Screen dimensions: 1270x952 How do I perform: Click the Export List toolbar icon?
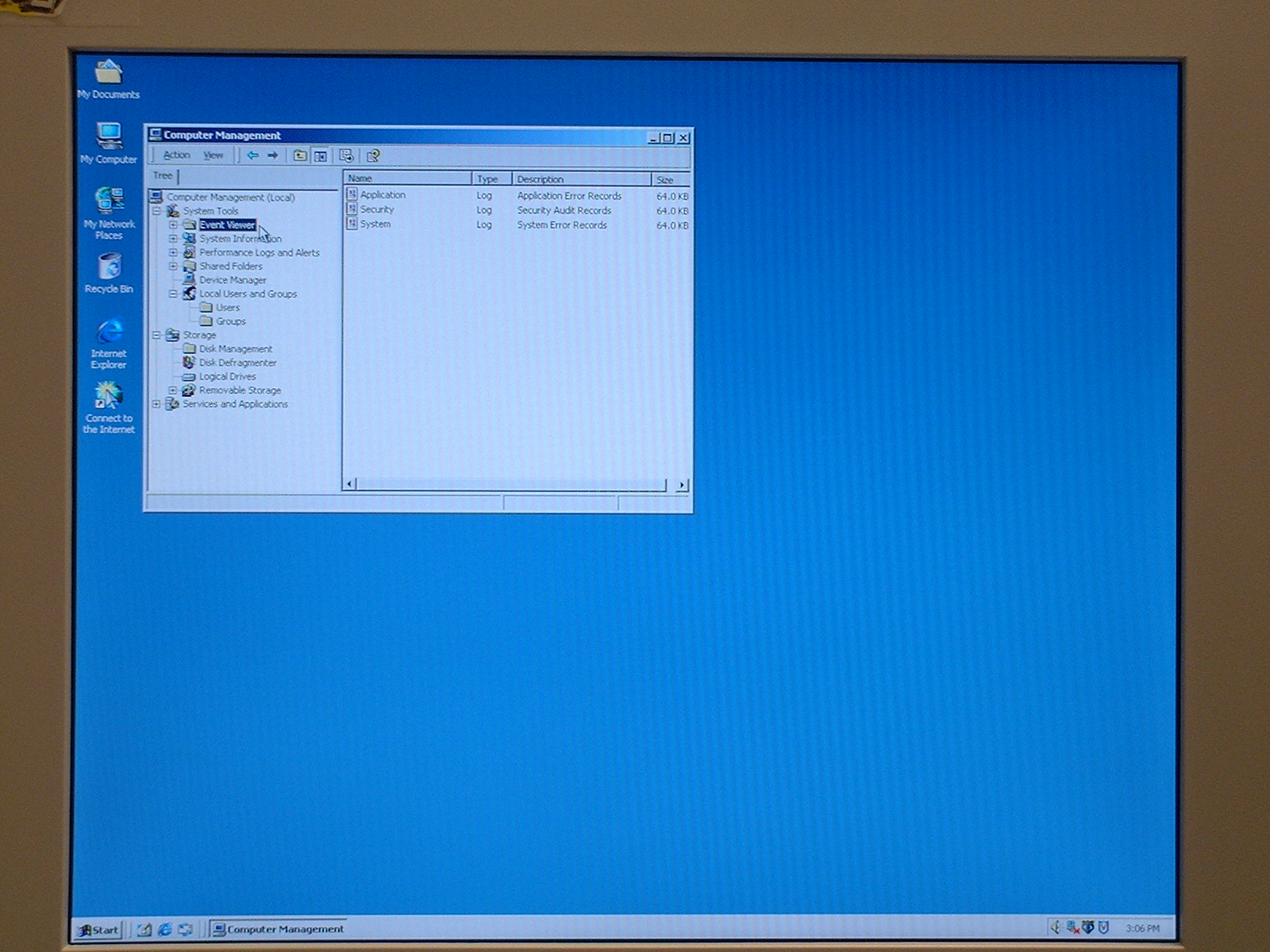[x=346, y=156]
